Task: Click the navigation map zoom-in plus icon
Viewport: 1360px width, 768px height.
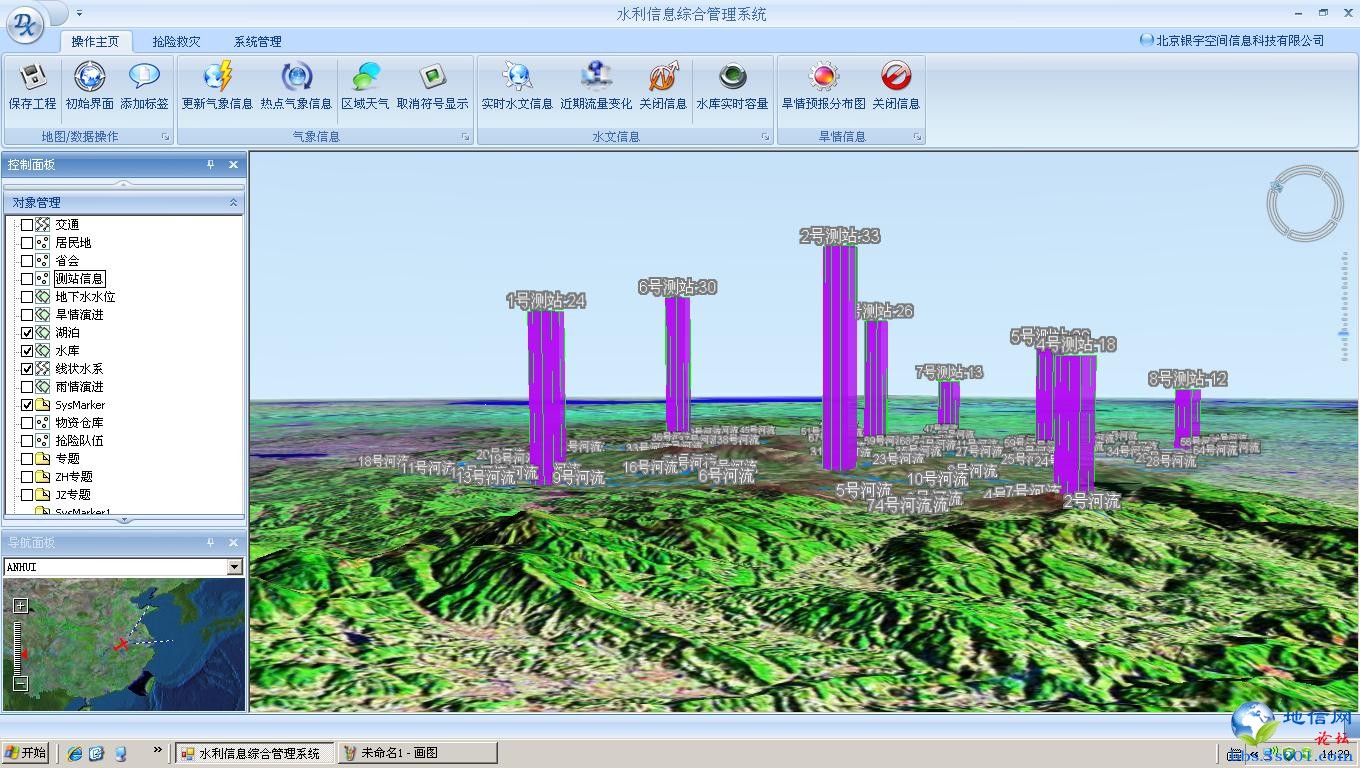Action: pyautogui.click(x=20, y=606)
